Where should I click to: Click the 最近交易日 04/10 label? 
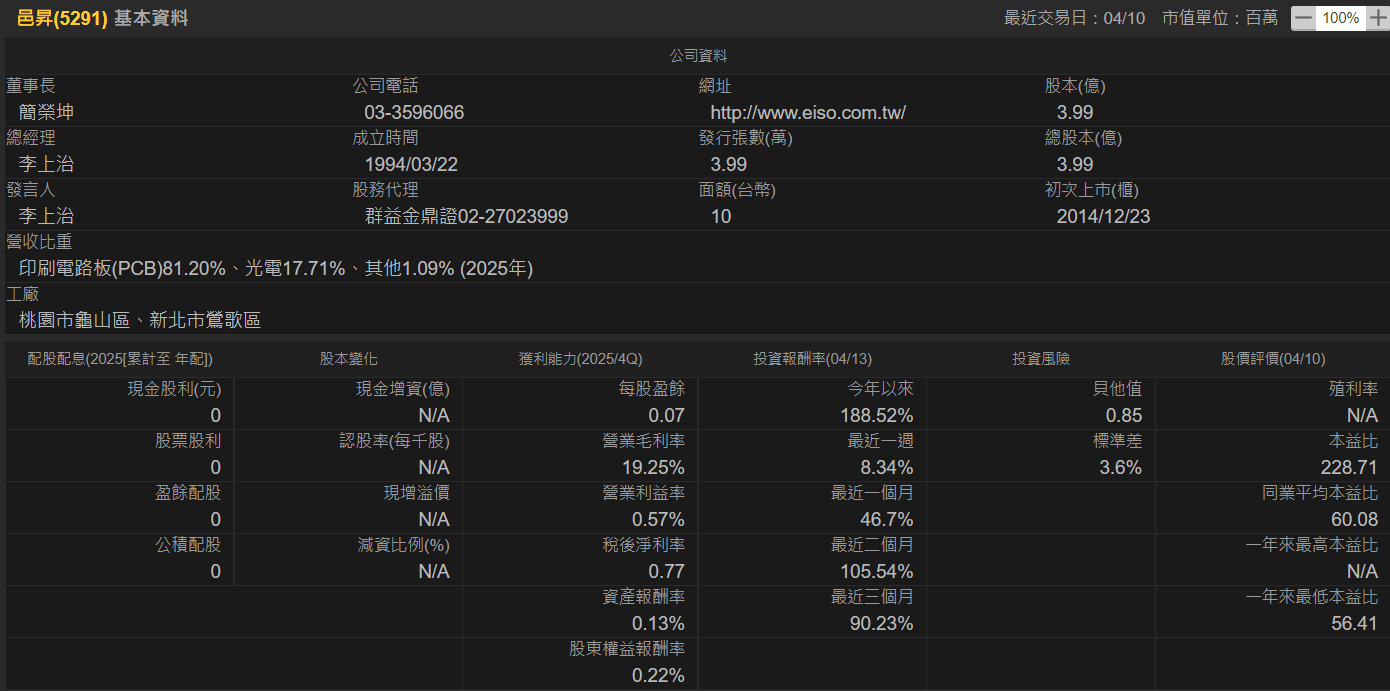point(1074,18)
